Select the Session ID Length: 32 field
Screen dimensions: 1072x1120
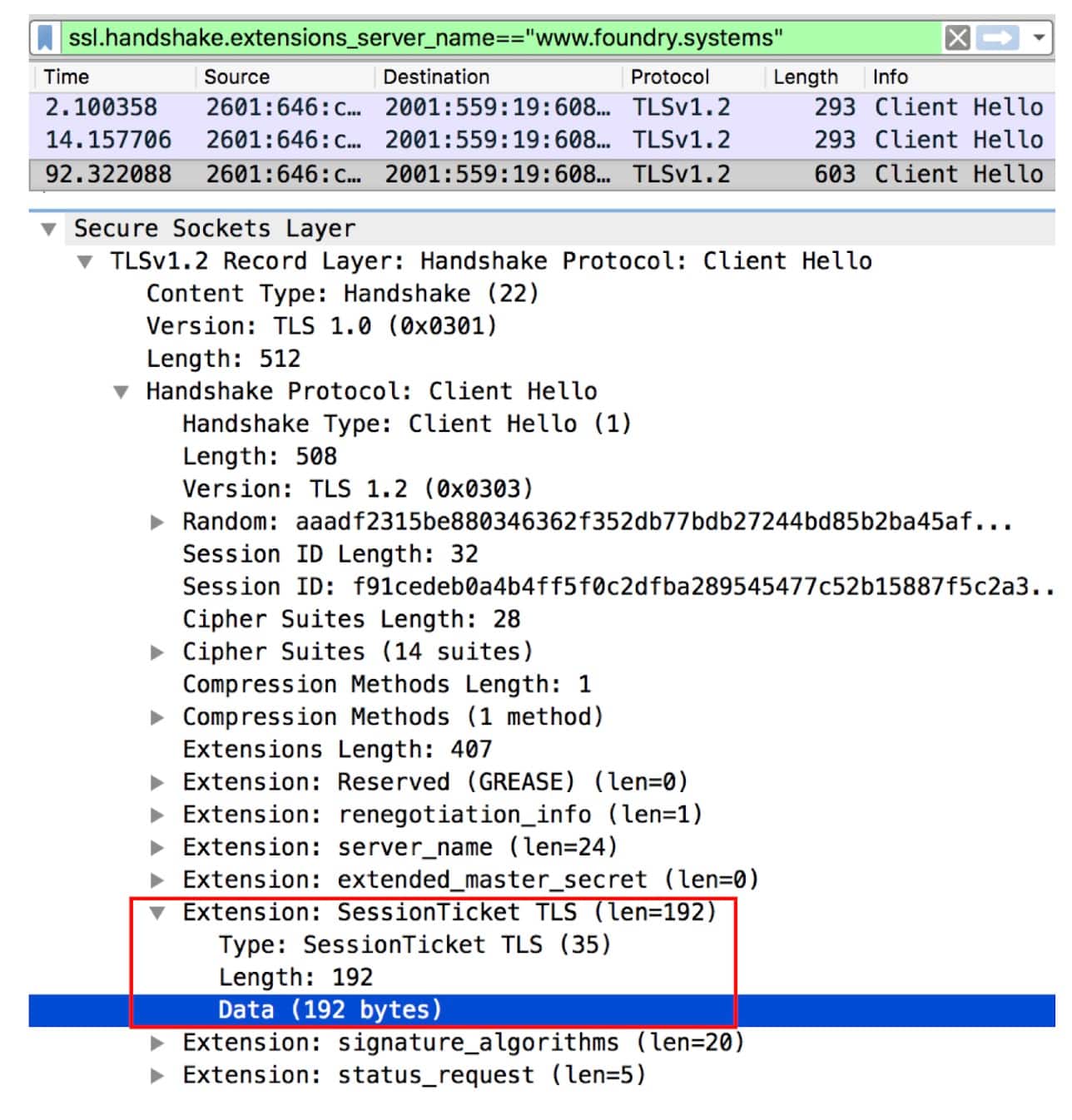330,554
